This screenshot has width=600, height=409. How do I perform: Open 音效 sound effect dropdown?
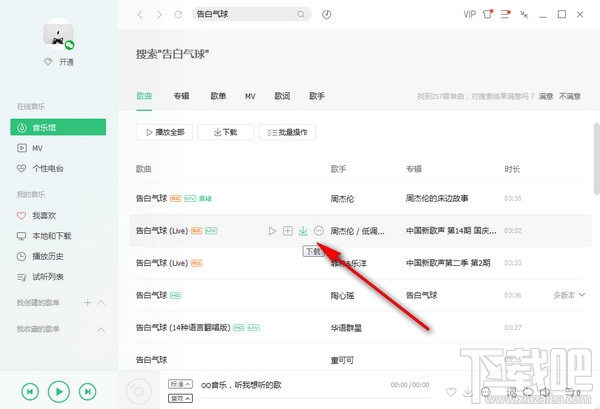180,398
